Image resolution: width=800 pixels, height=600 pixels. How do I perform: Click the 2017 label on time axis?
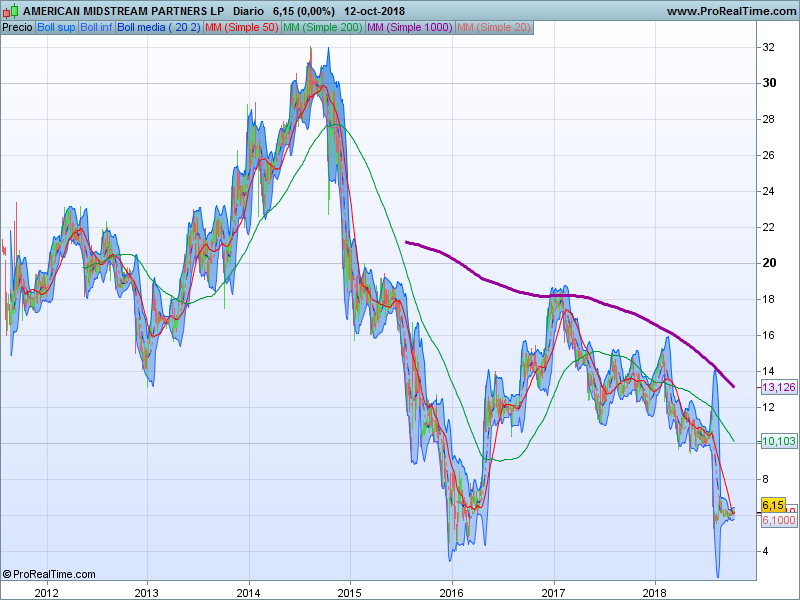553,593
